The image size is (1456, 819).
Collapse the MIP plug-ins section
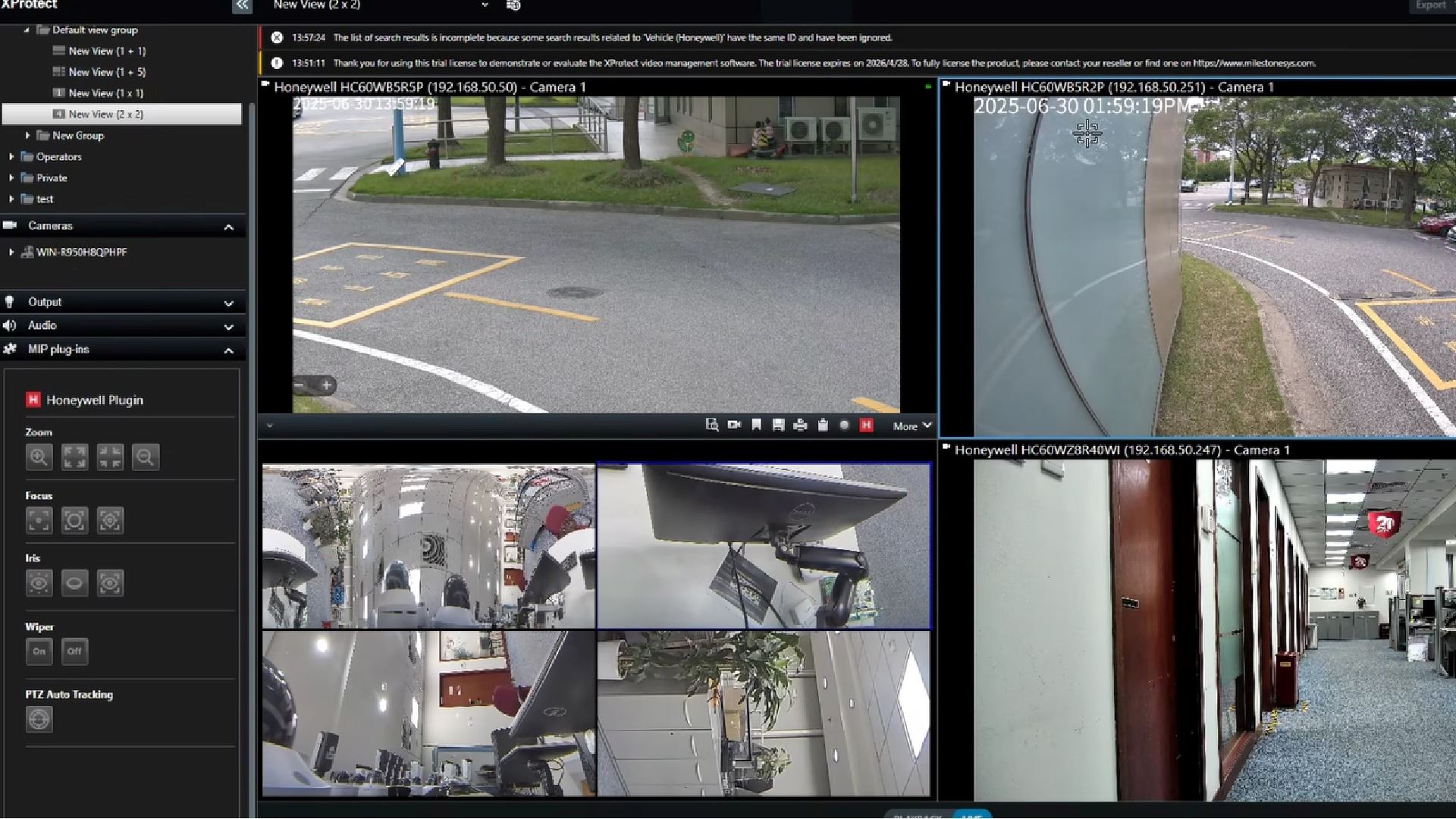point(228,350)
